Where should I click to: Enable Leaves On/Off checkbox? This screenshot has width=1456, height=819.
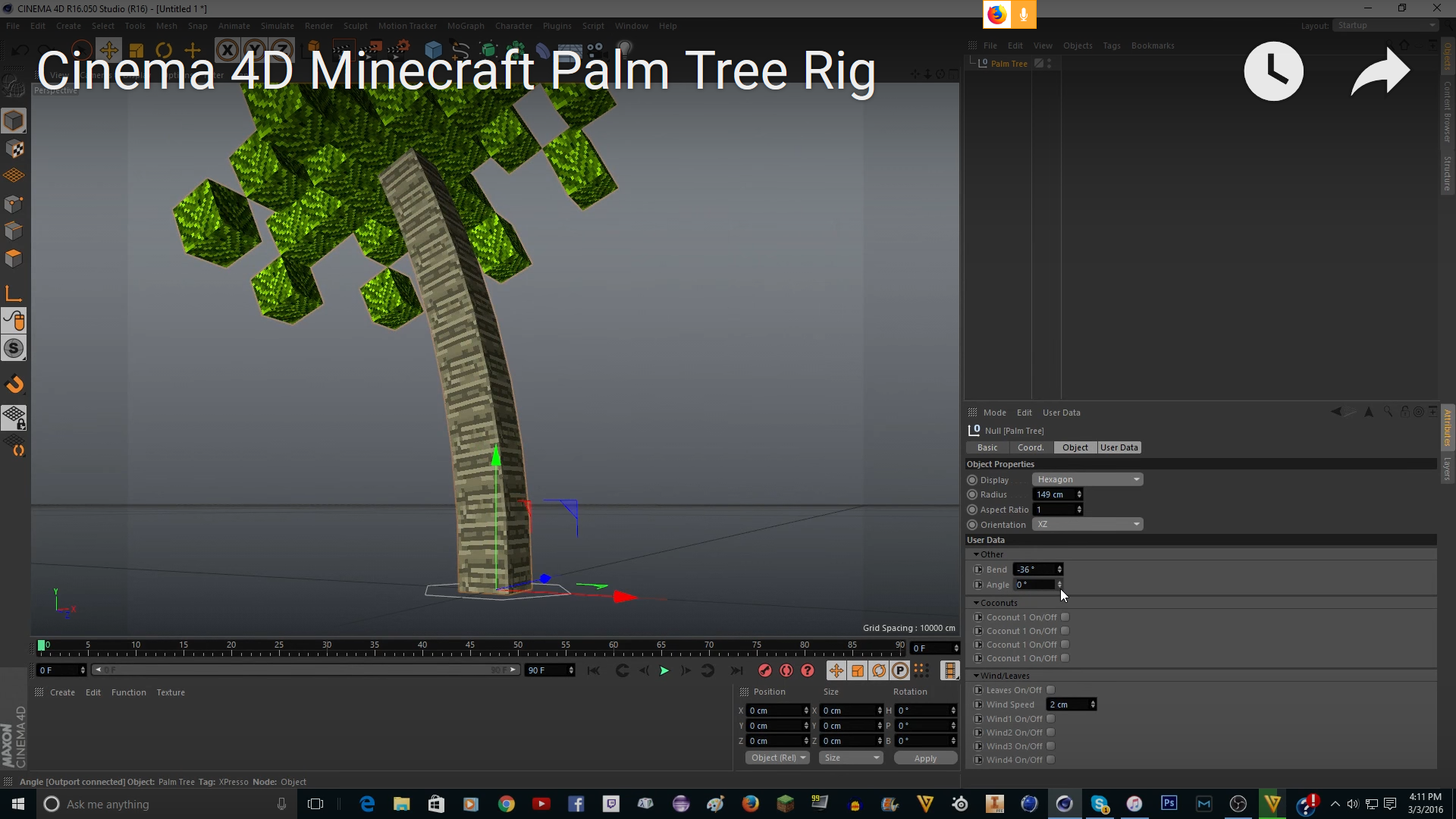(x=1050, y=690)
